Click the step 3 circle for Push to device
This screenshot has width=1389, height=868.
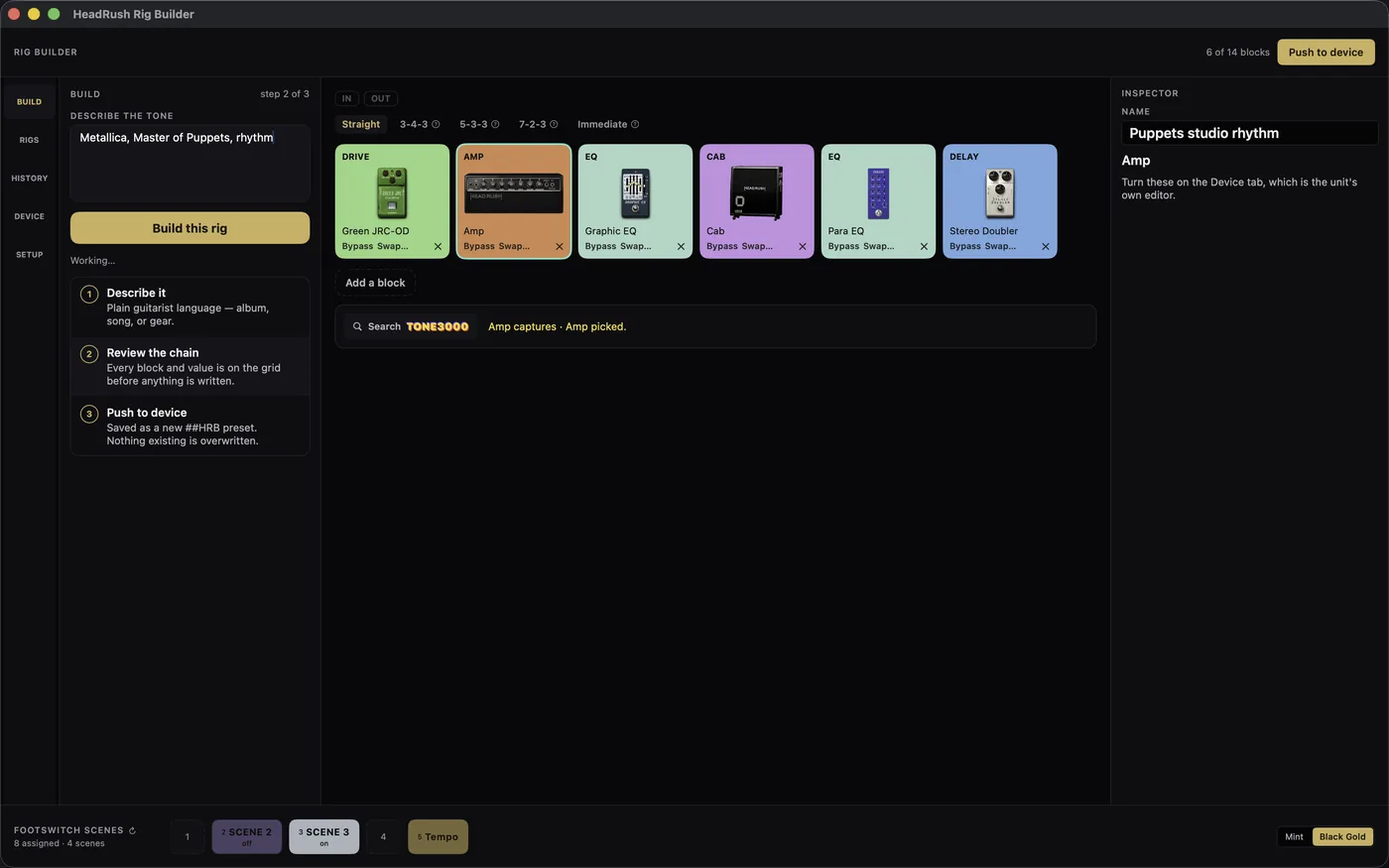tap(89, 414)
